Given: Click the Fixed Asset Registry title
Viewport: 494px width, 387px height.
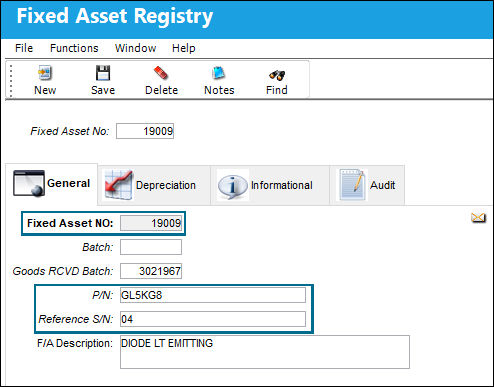Looking at the screenshot, I should click(x=115, y=16).
